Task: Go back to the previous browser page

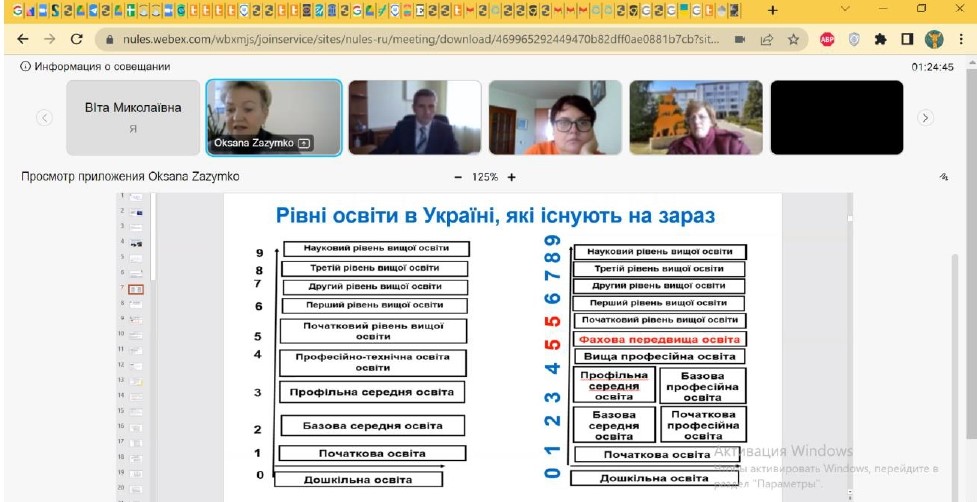Action: tap(22, 39)
